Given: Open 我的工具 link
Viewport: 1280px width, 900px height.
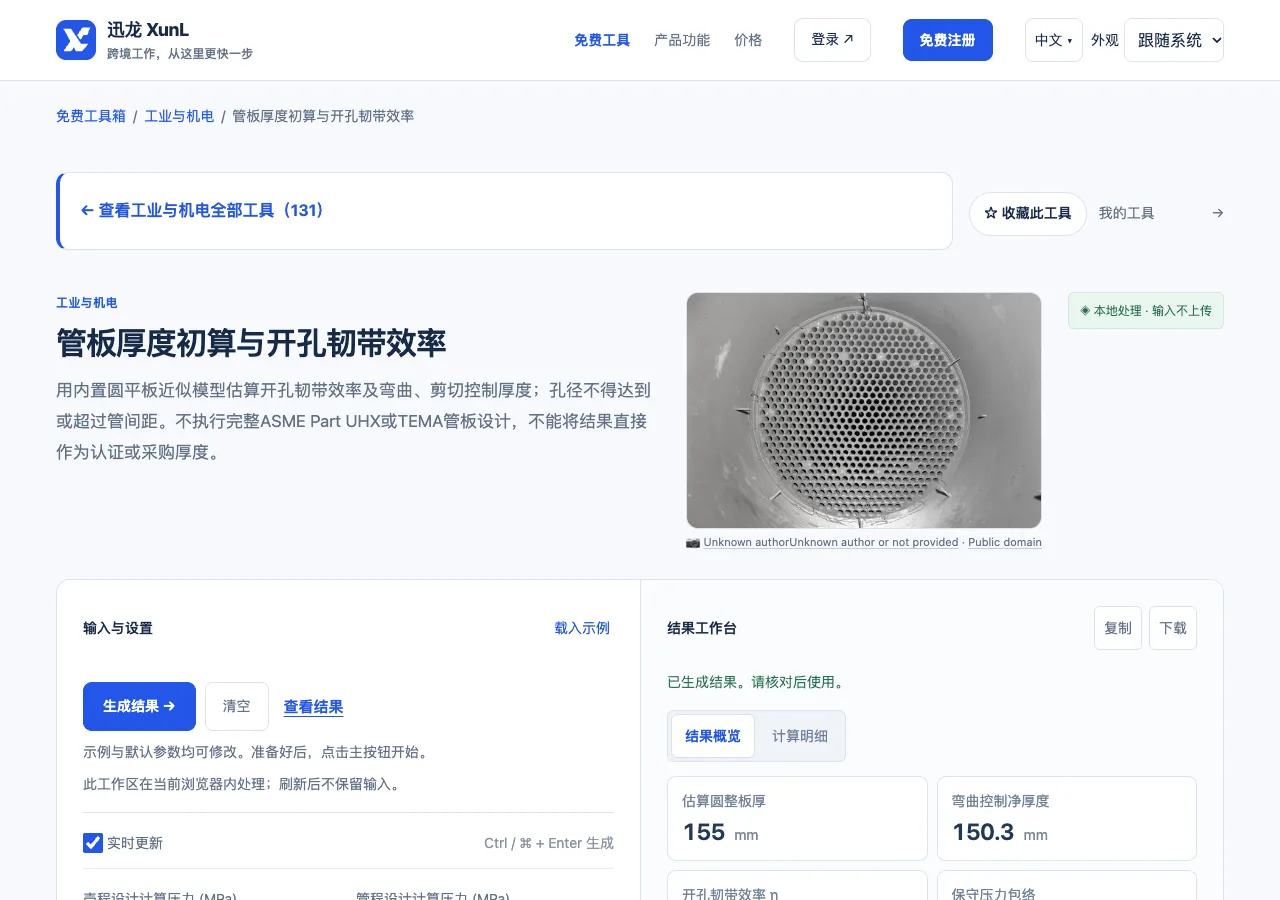Looking at the screenshot, I should coord(1126,213).
